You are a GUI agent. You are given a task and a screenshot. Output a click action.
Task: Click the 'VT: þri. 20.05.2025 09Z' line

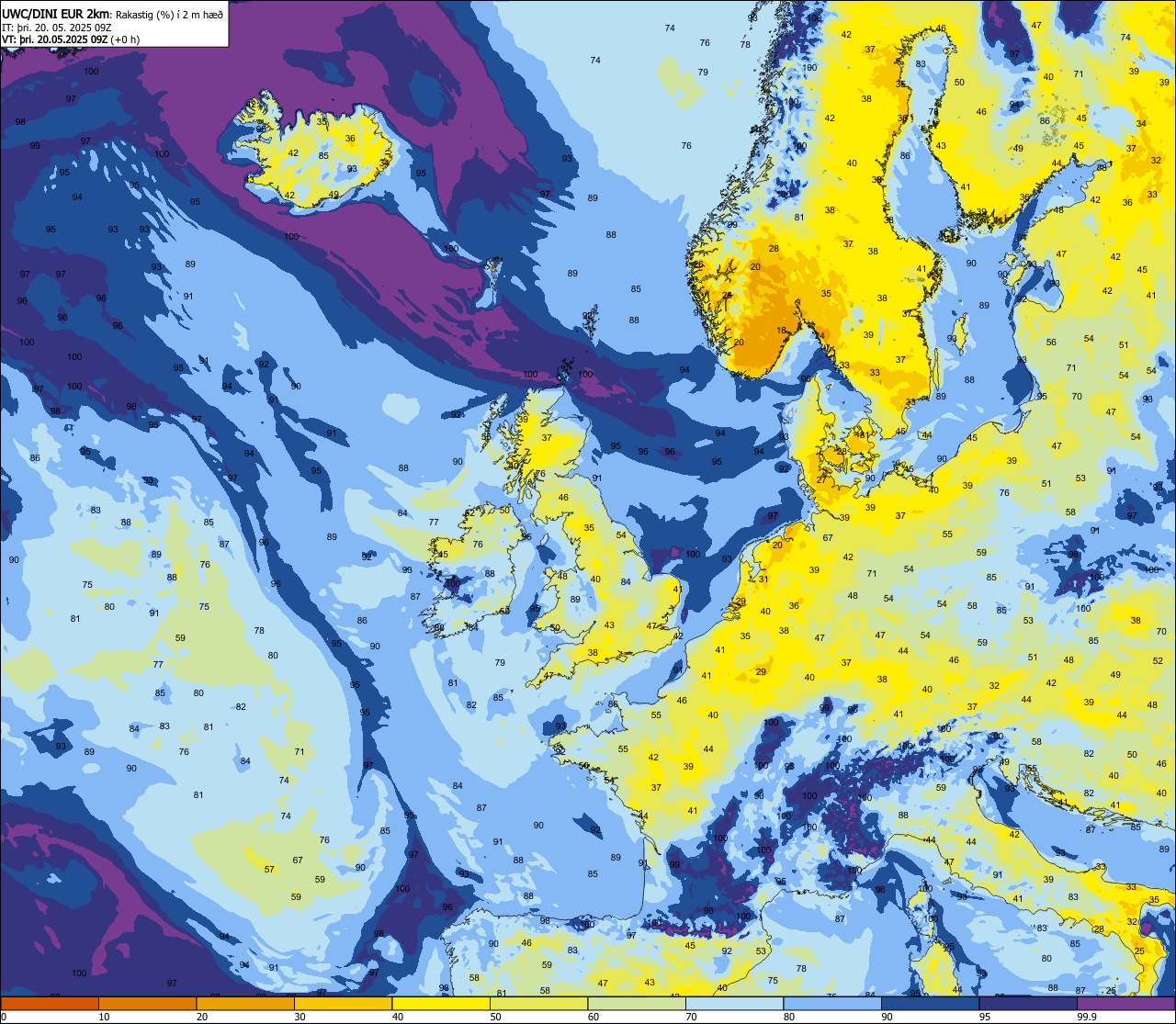(54, 39)
